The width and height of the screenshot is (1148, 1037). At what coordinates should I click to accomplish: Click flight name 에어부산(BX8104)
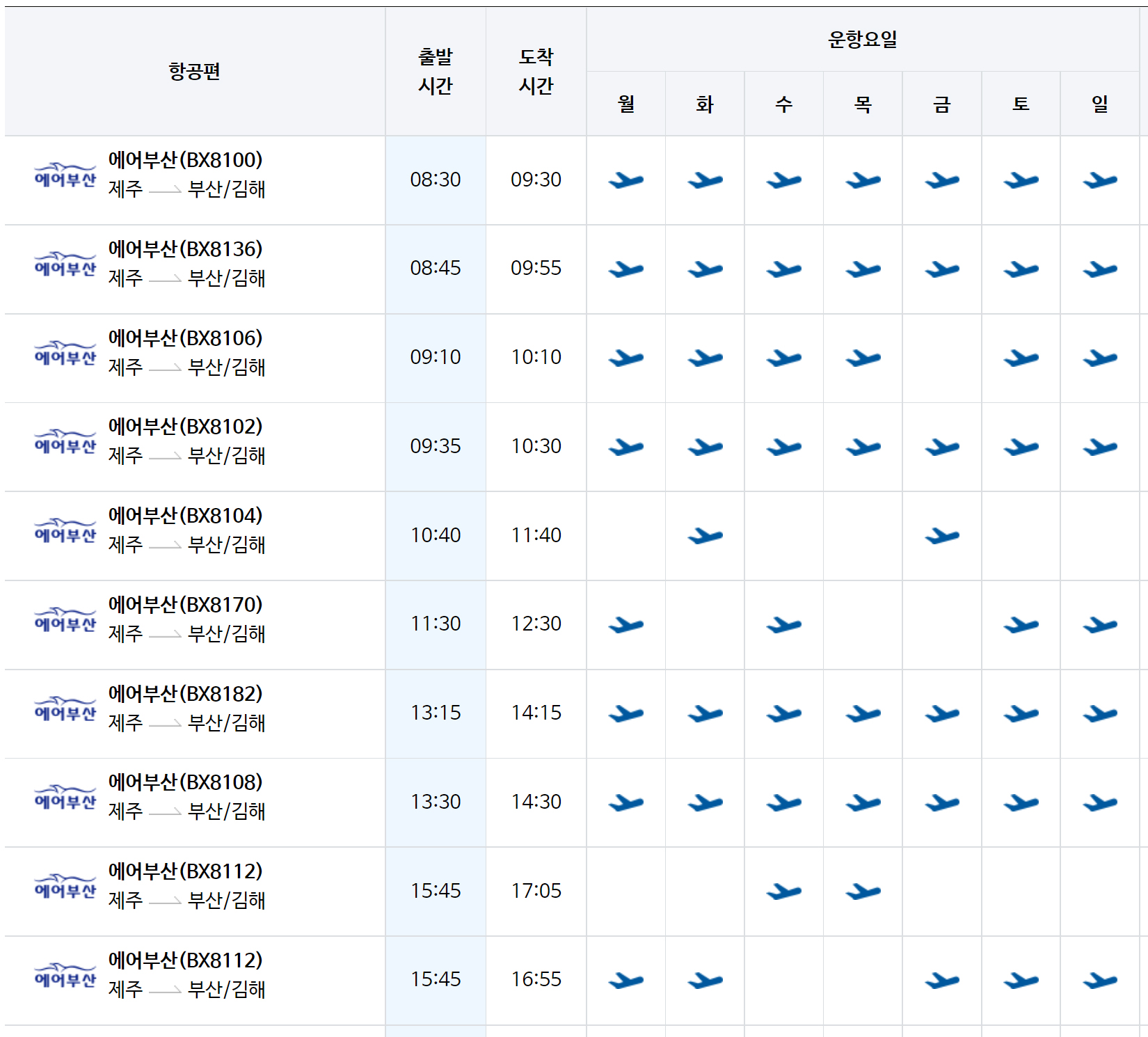[186, 516]
